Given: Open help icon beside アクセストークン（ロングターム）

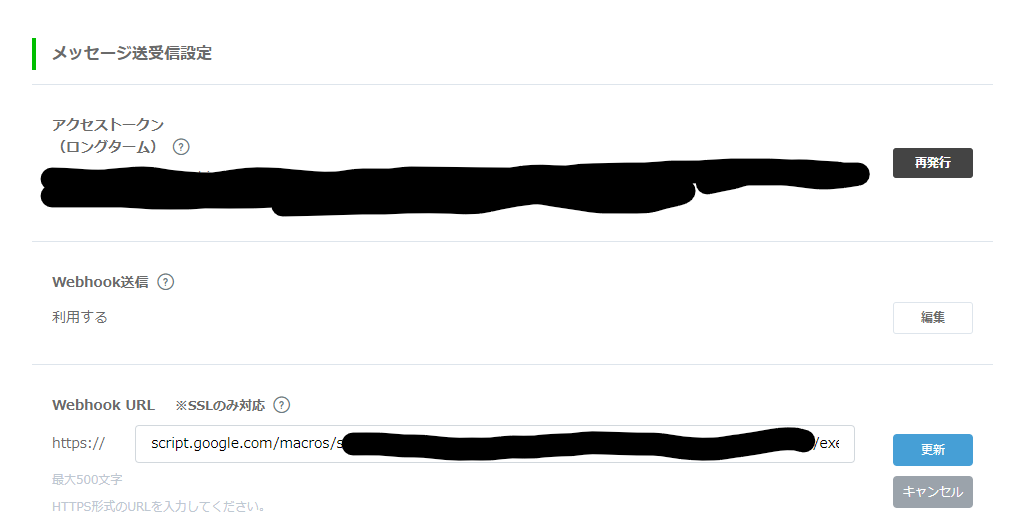Looking at the screenshot, I should pyautogui.click(x=181, y=147).
